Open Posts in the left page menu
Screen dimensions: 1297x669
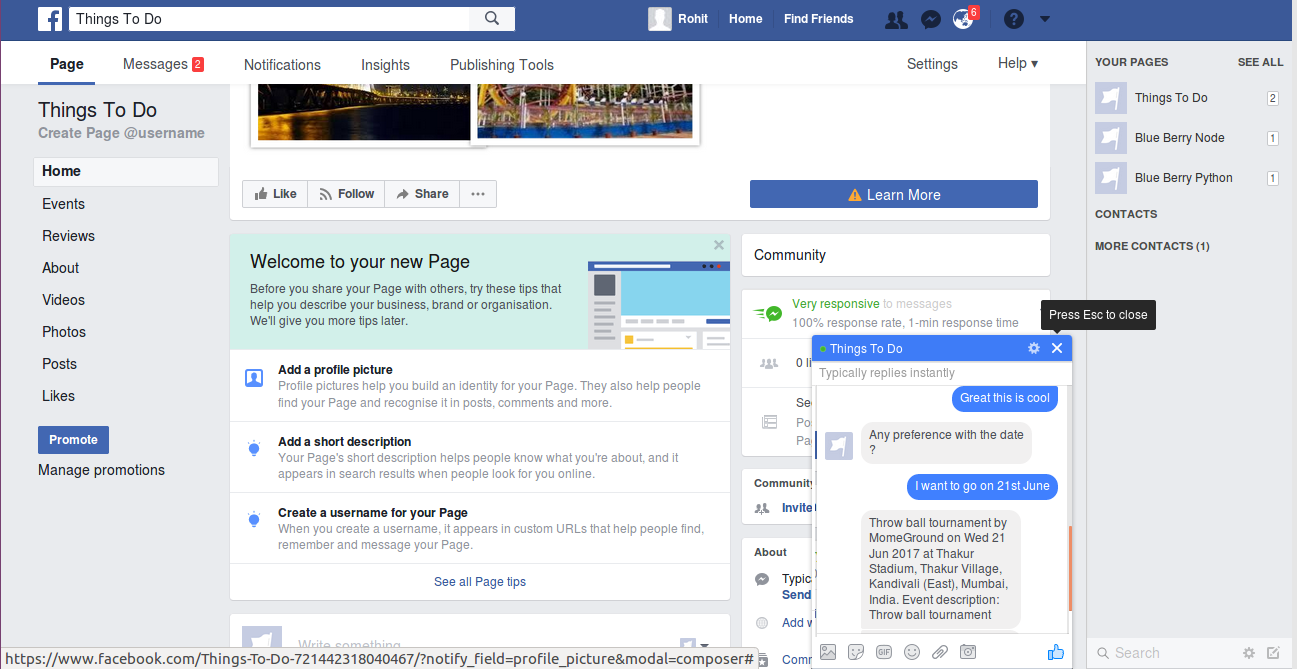coord(59,364)
